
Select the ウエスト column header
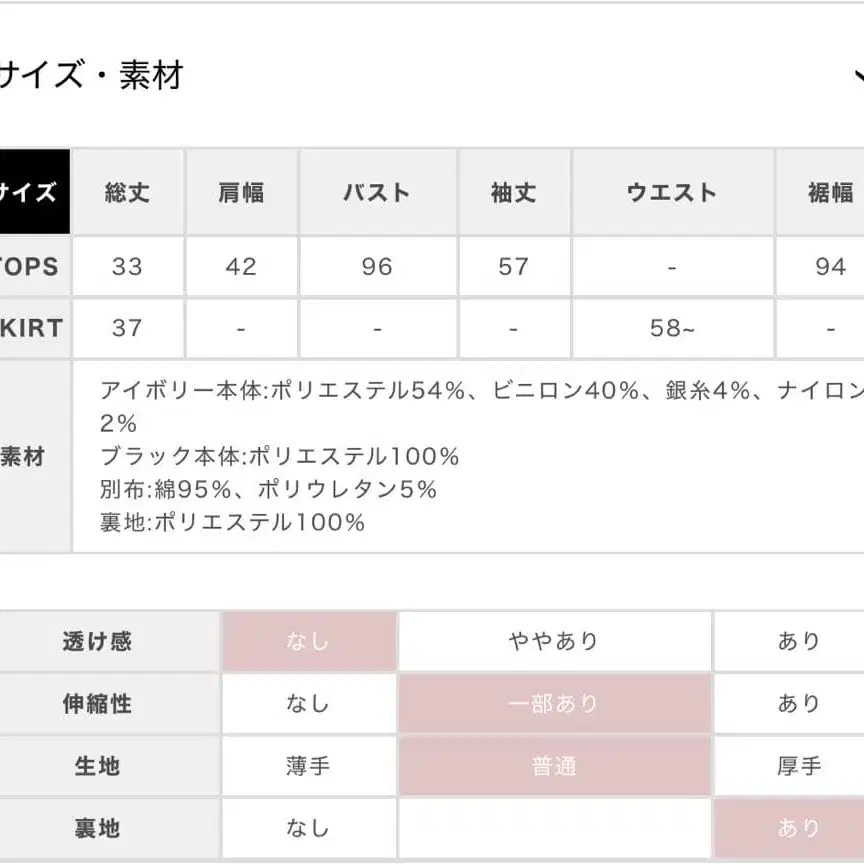coord(671,192)
